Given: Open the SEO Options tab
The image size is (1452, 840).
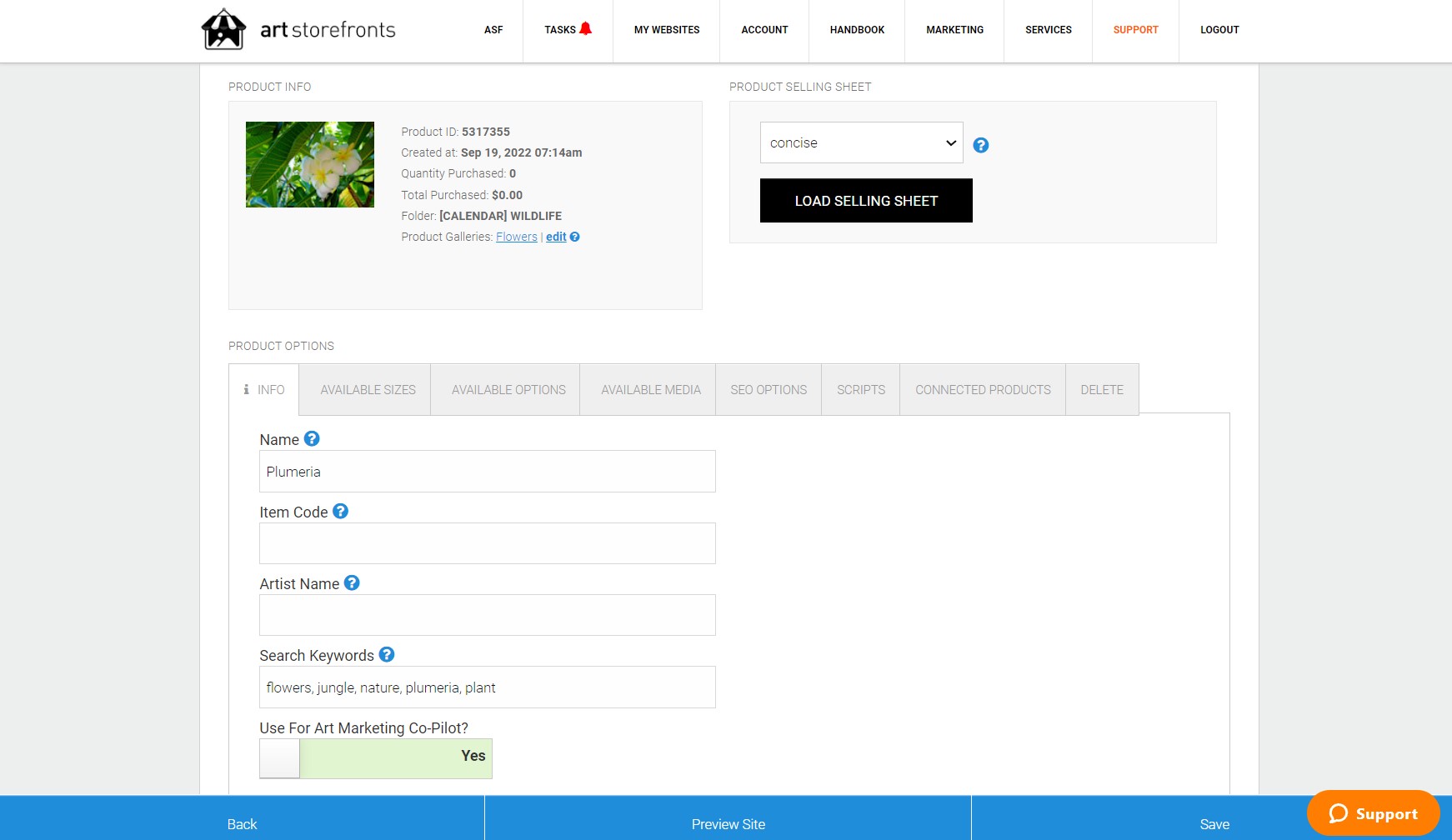Looking at the screenshot, I should [769, 389].
